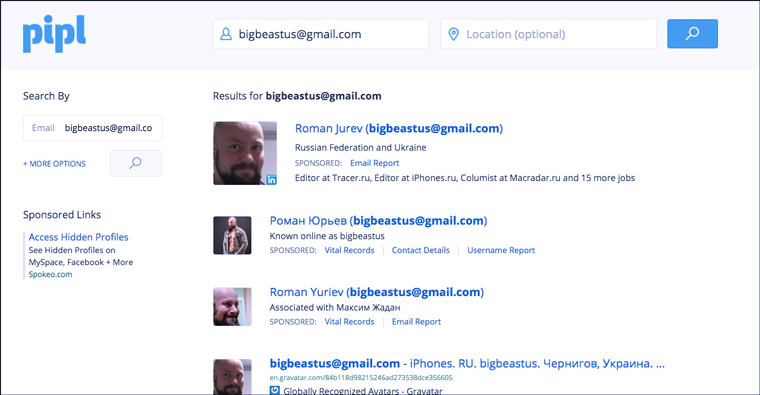Click LinkedIn badge on Roman Jurev's photo

point(271,180)
